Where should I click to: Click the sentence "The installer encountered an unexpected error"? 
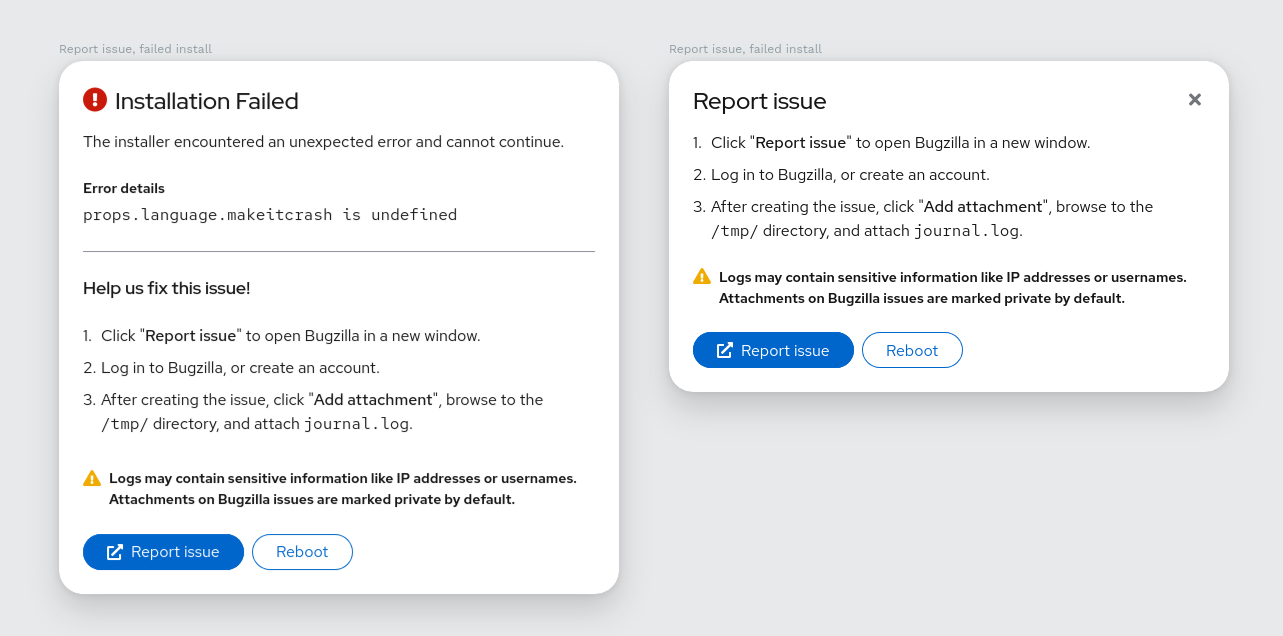point(323,142)
